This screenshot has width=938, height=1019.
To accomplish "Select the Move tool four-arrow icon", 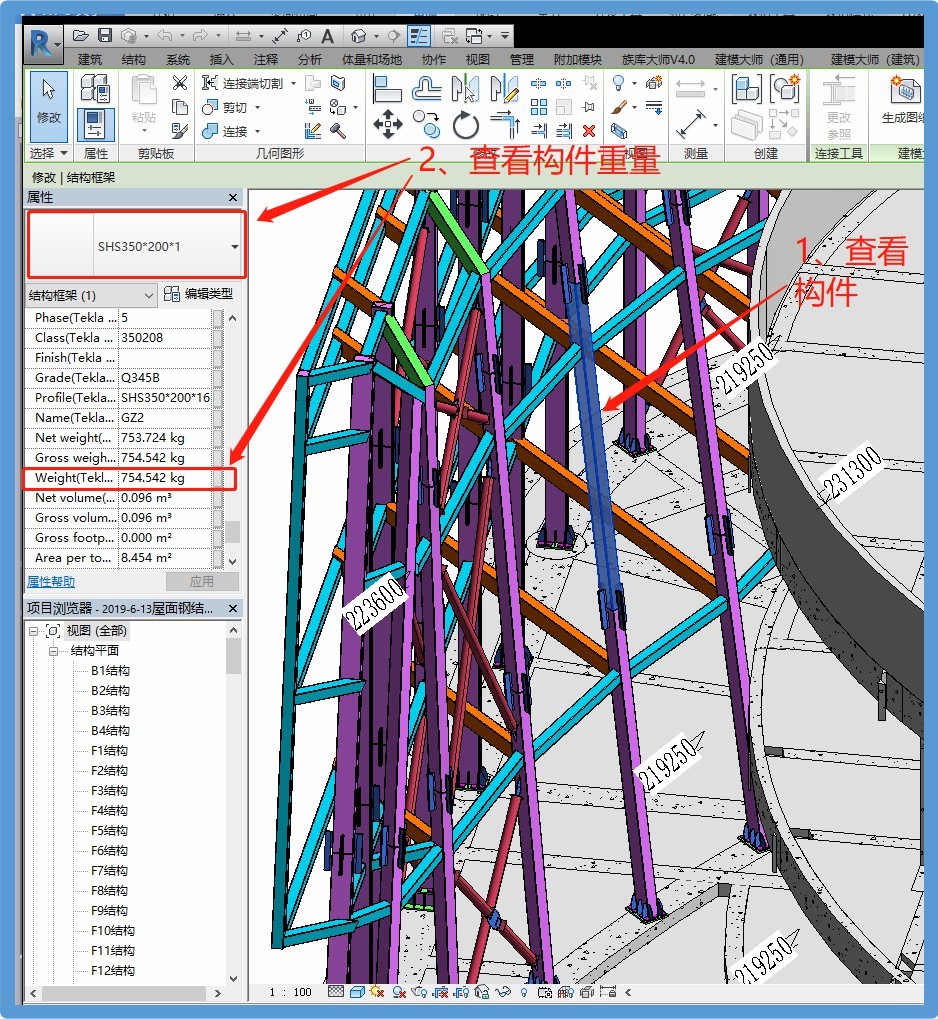I will click(x=387, y=124).
